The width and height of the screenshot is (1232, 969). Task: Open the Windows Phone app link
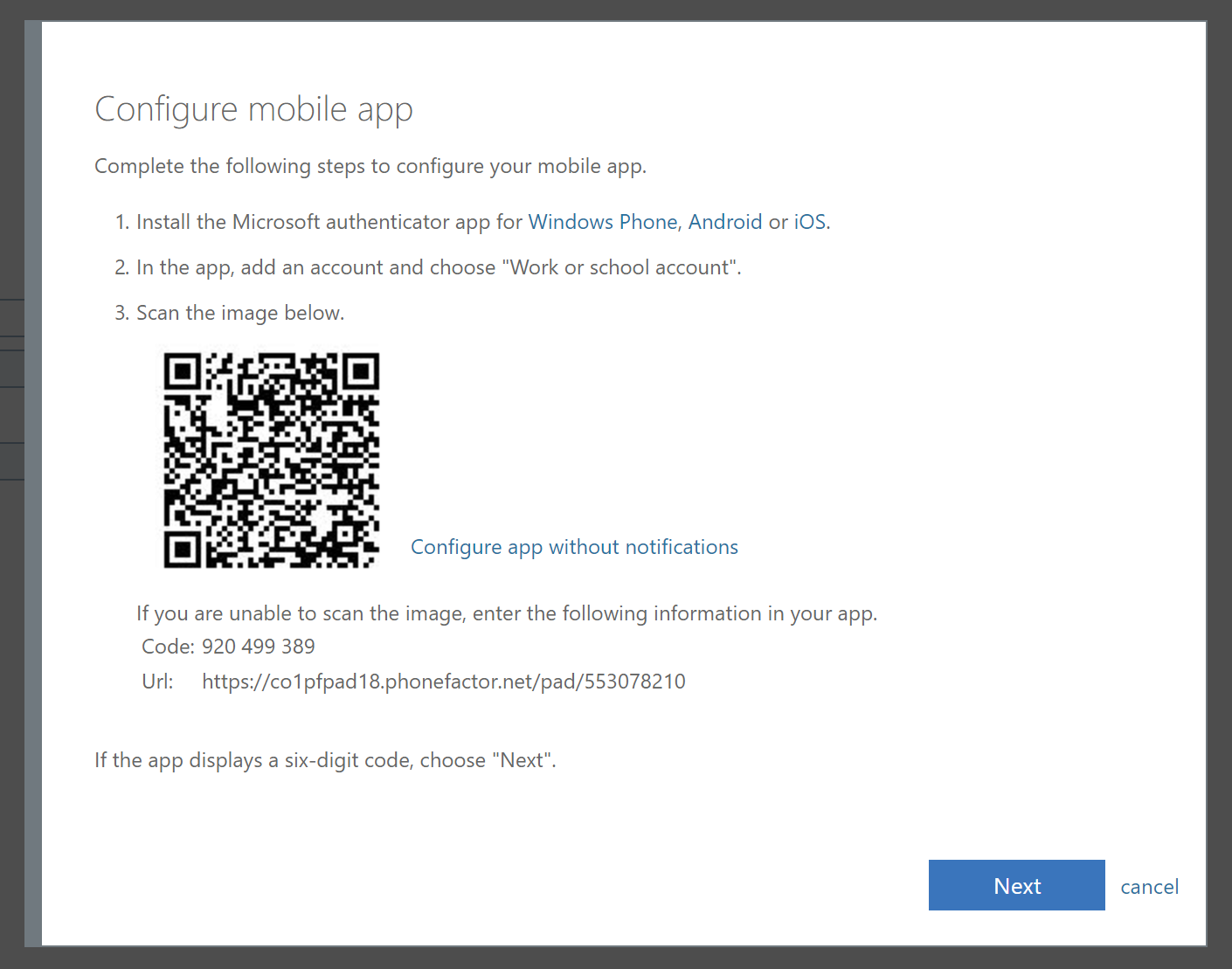pyautogui.click(x=603, y=222)
